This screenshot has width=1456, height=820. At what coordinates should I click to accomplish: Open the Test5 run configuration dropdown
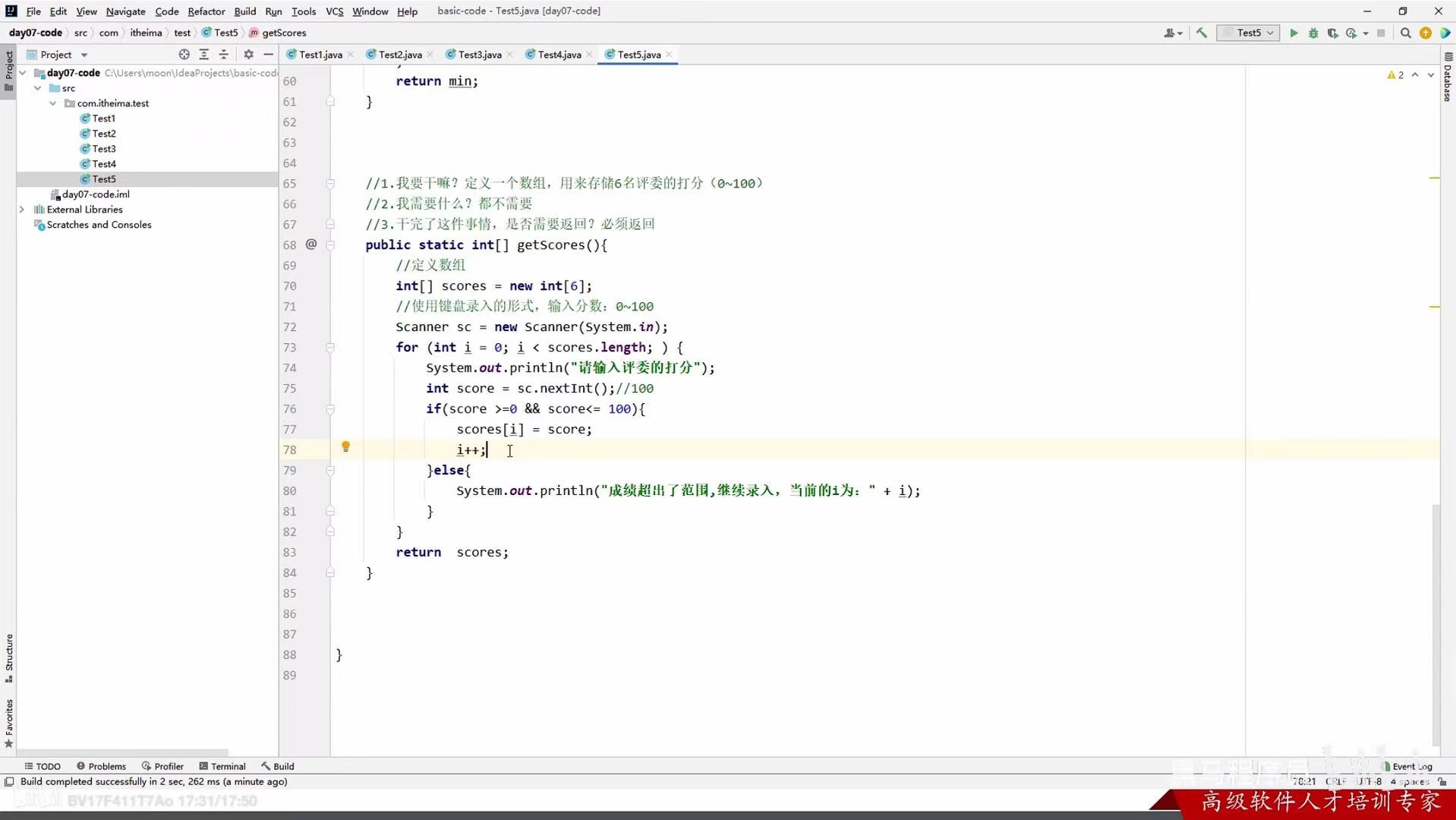click(x=1268, y=33)
